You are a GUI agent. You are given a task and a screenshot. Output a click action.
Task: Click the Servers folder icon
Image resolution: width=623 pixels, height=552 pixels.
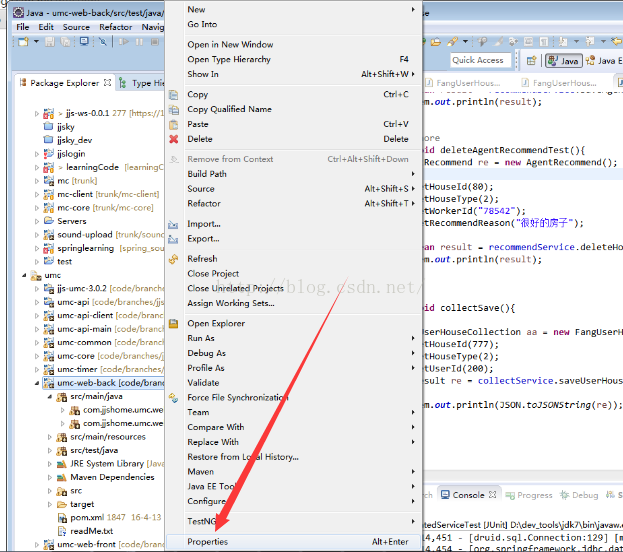click(48, 221)
